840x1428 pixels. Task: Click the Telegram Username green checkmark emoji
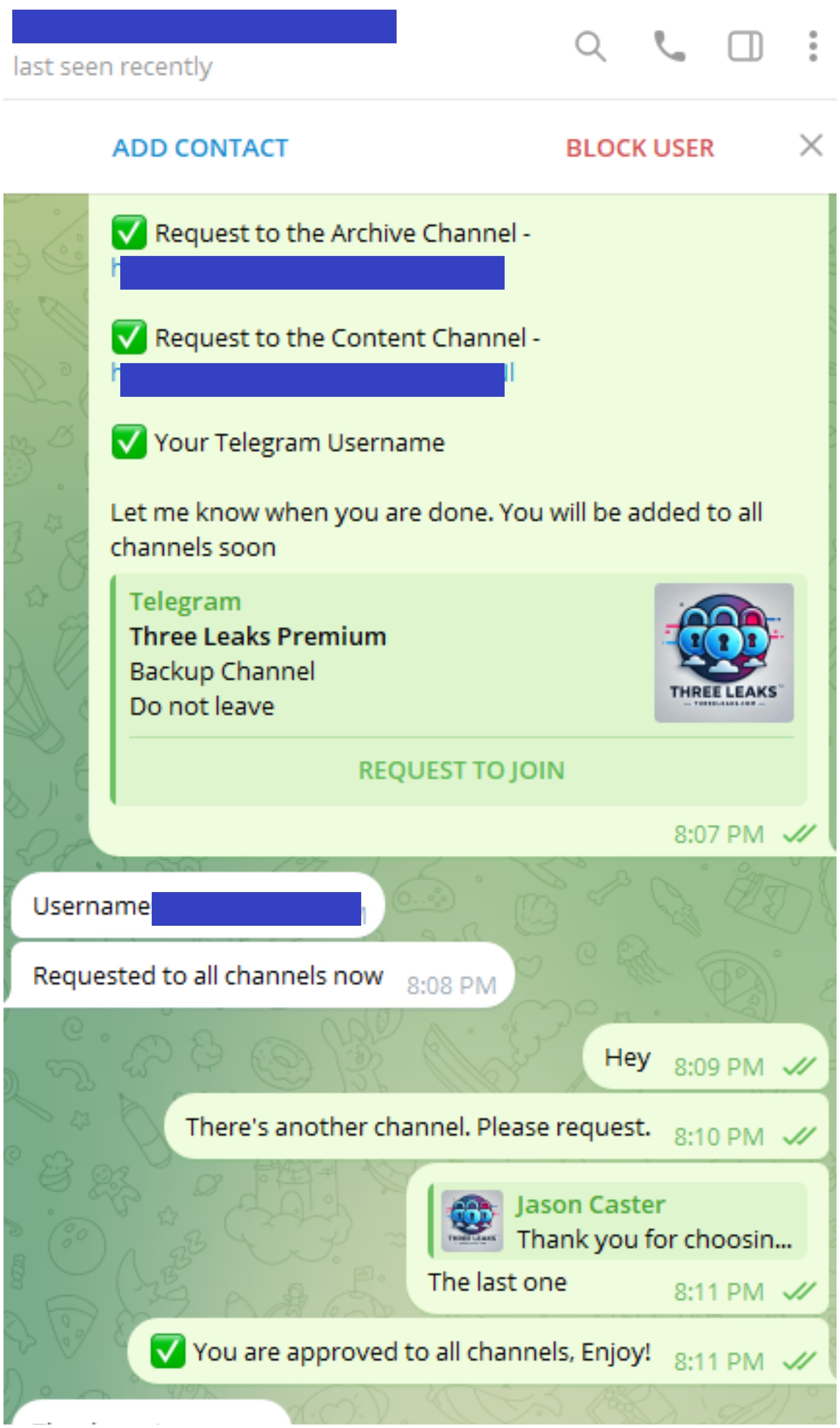pyautogui.click(x=129, y=442)
